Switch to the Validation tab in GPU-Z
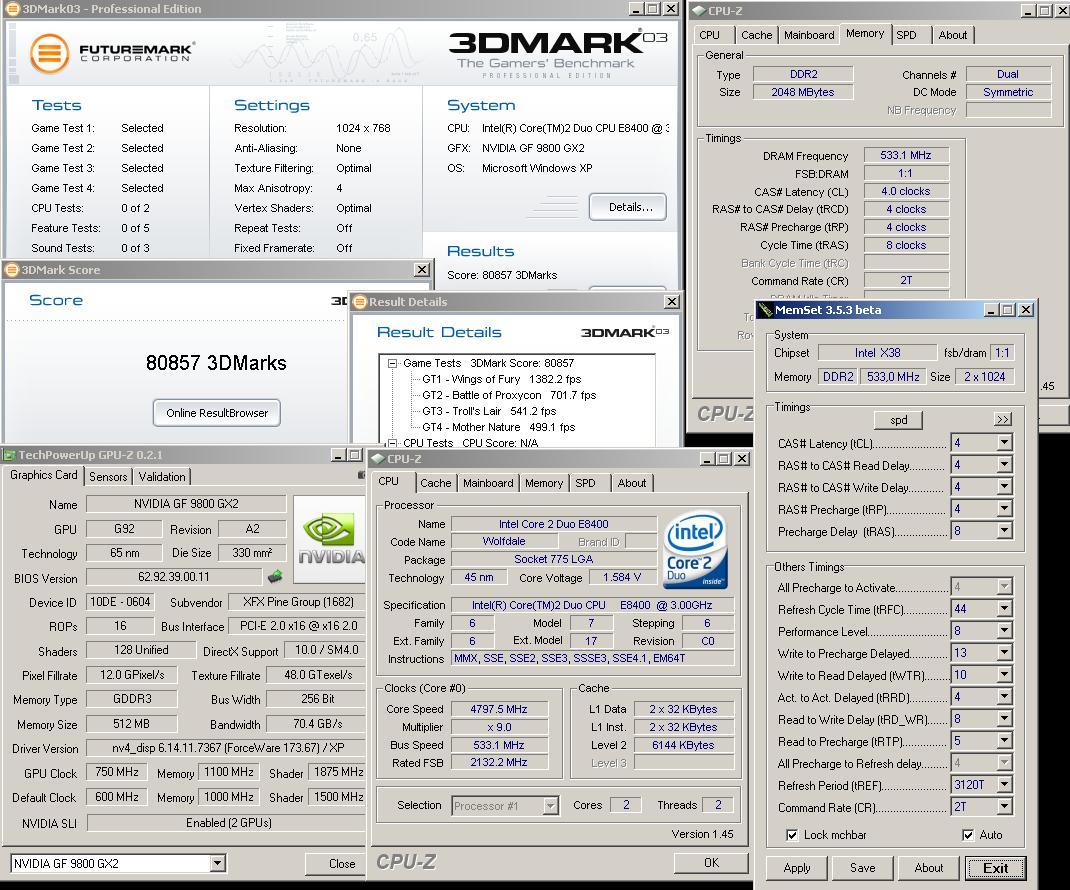The height and width of the screenshot is (890, 1070). [162, 476]
